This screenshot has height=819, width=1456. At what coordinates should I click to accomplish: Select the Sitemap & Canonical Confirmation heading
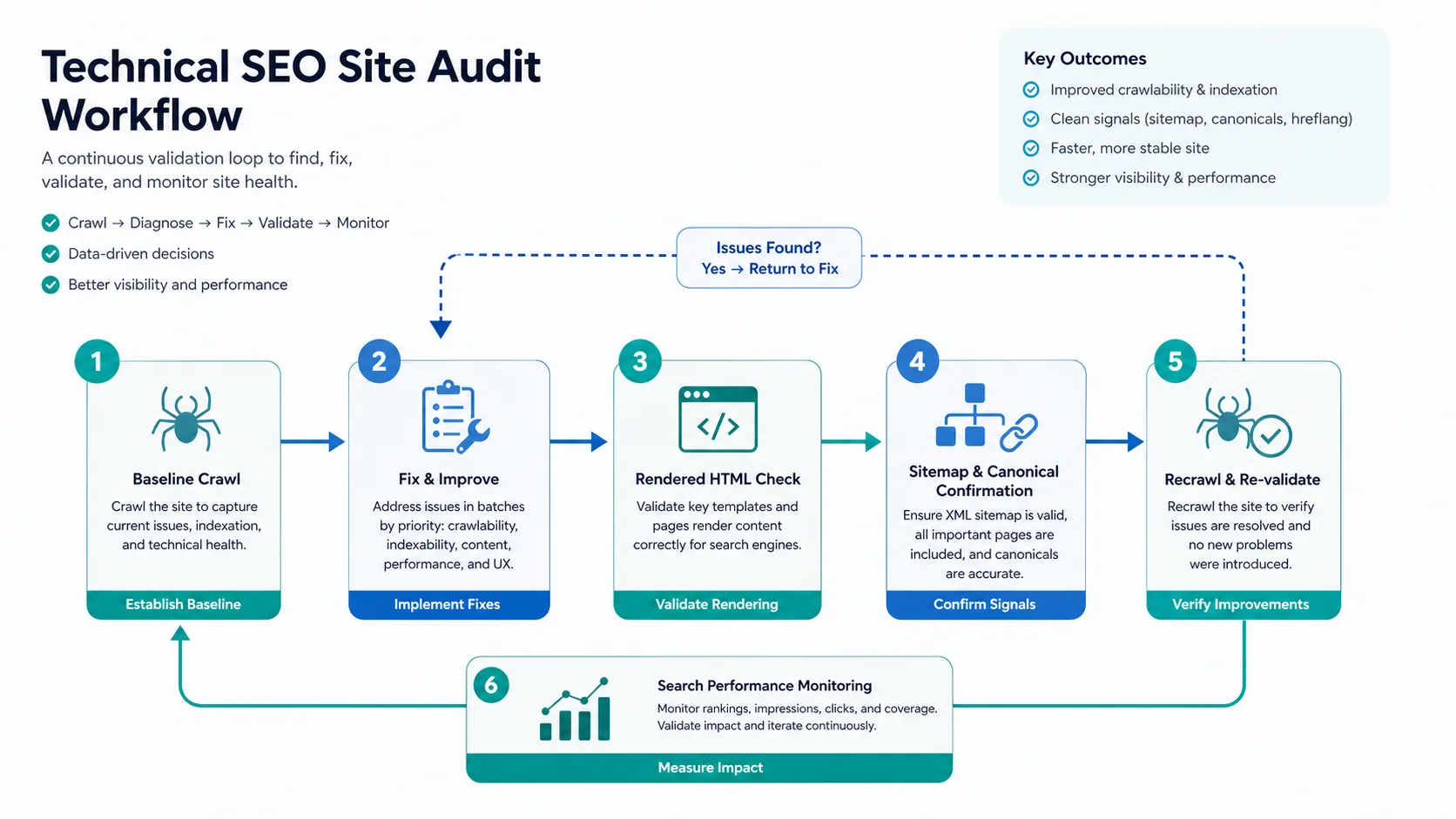(984, 480)
